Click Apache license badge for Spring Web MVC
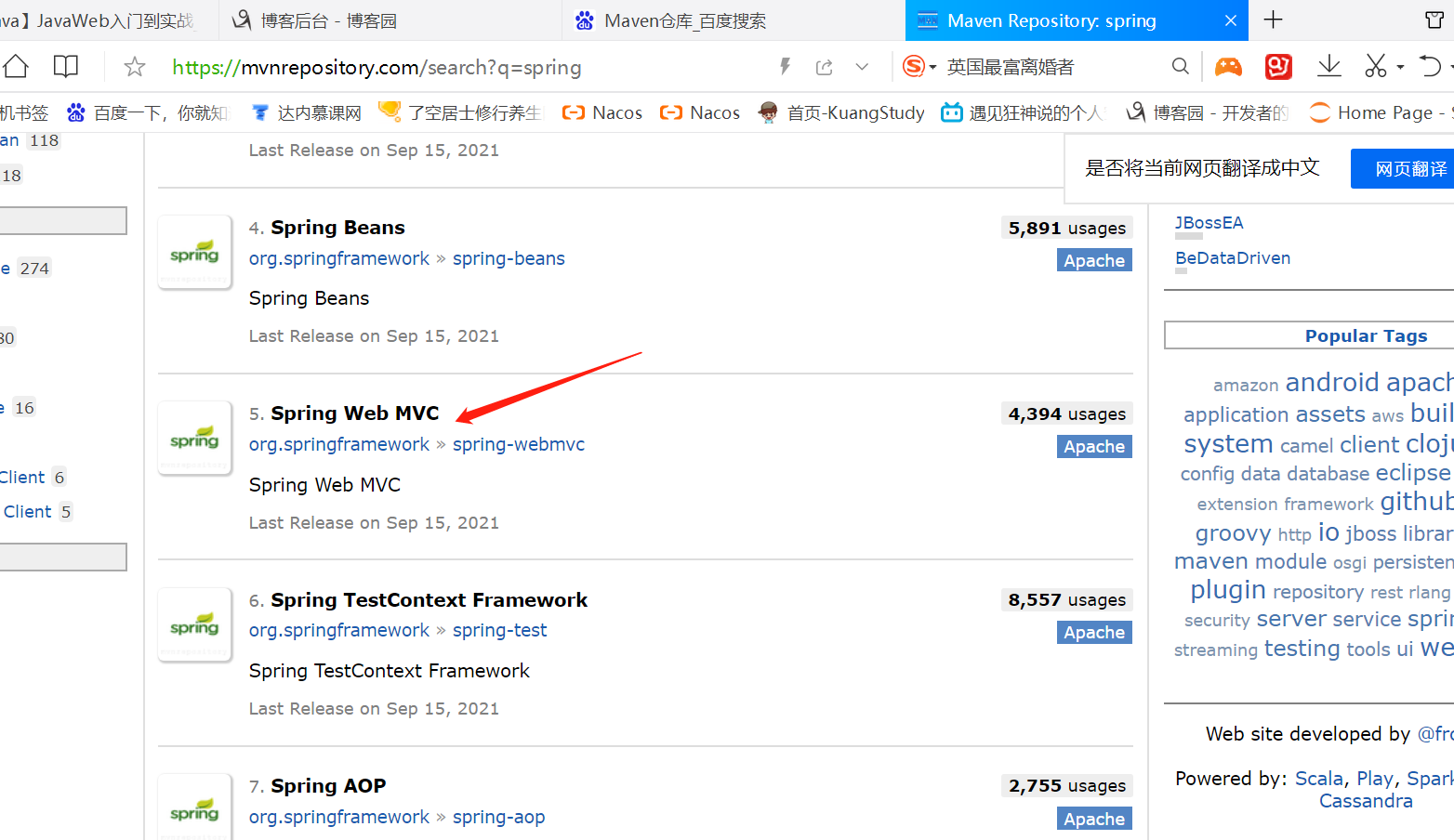 tap(1094, 446)
